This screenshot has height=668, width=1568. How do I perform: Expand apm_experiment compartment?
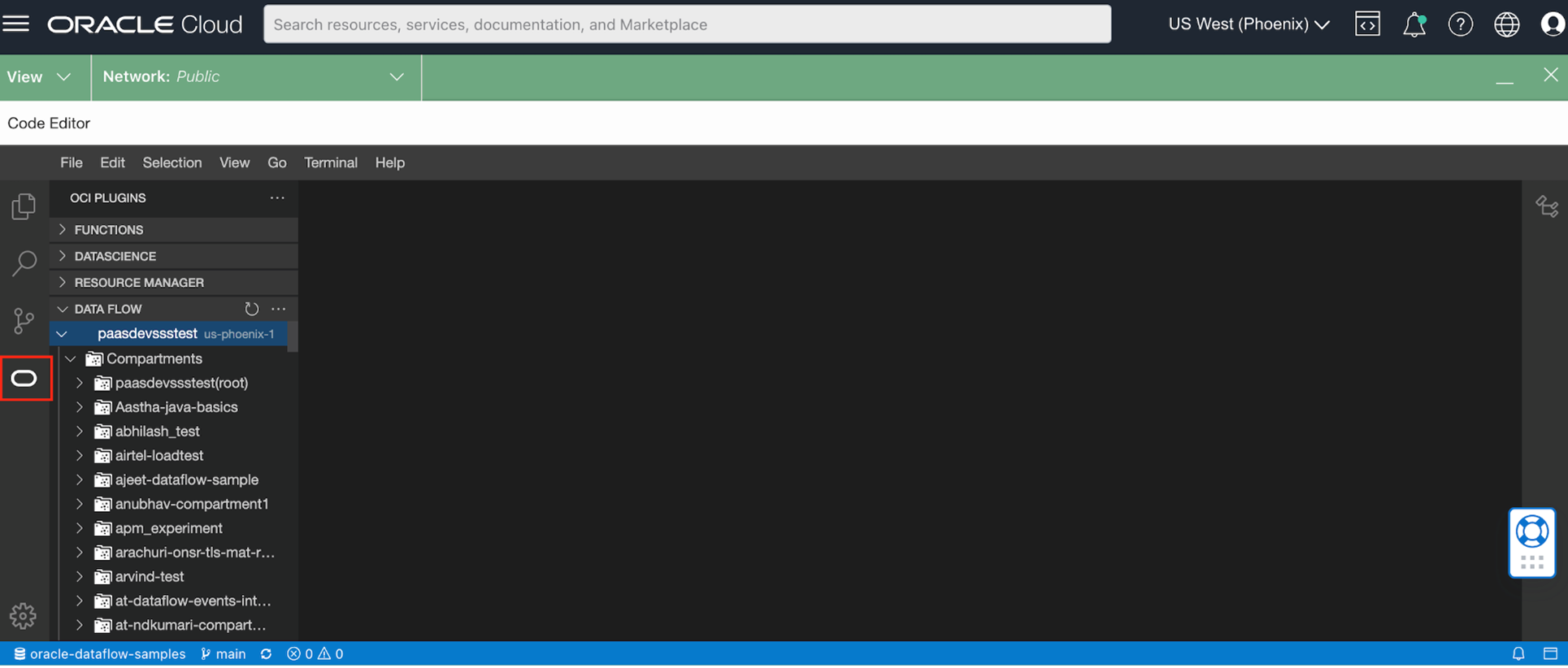pos(80,528)
